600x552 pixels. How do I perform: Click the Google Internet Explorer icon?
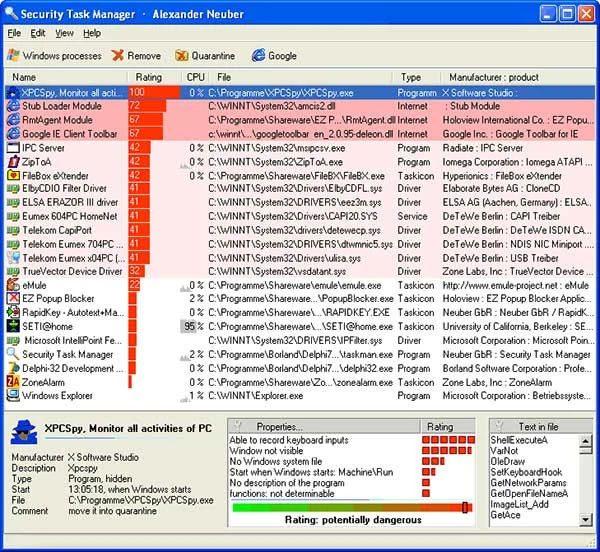point(258,55)
